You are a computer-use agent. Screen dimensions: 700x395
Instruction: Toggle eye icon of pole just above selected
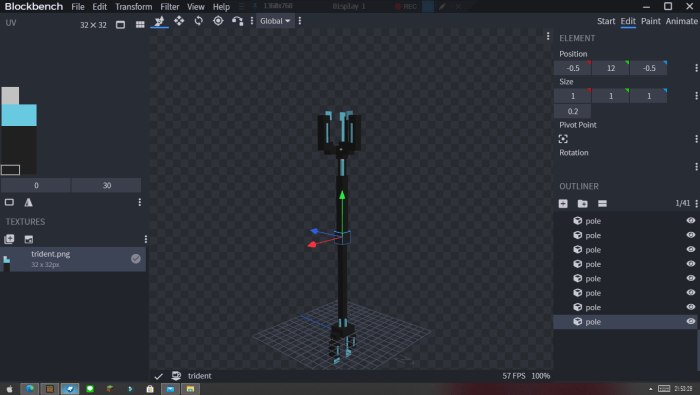(x=691, y=307)
